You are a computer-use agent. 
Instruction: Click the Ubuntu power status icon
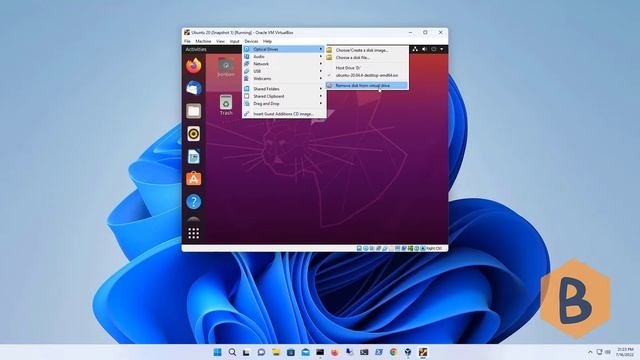point(433,49)
